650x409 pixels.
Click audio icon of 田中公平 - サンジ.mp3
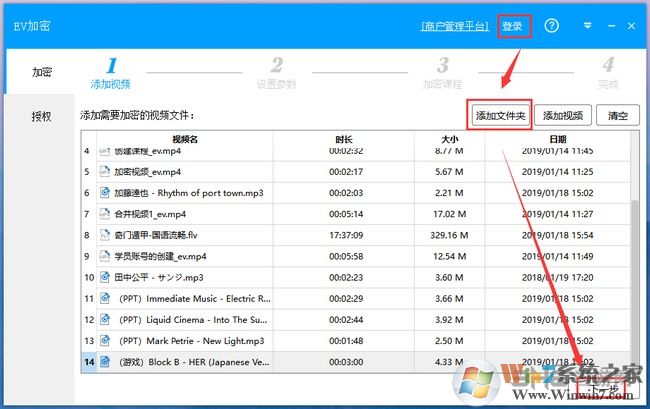coord(105,277)
